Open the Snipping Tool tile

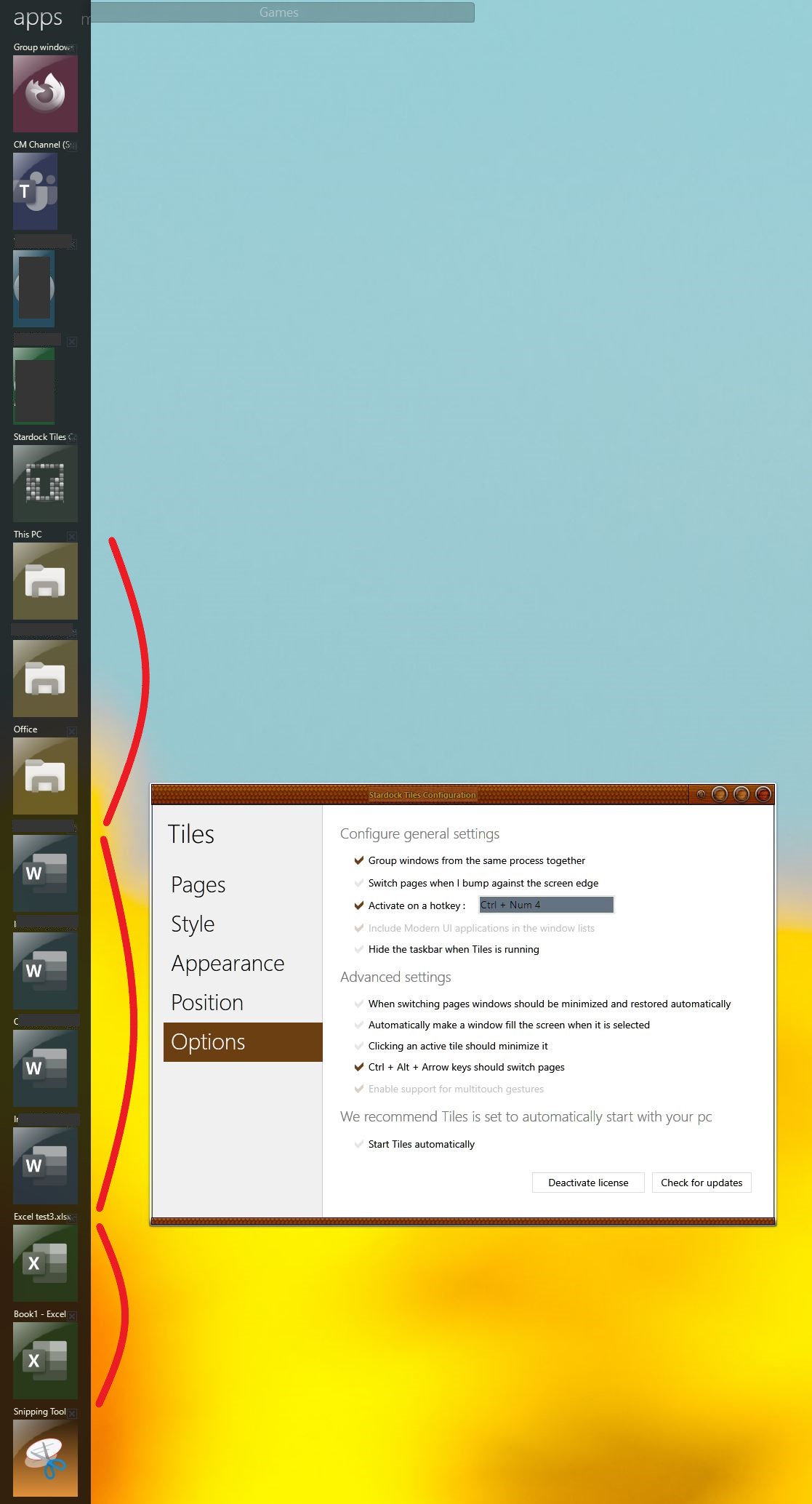pos(45,1458)
